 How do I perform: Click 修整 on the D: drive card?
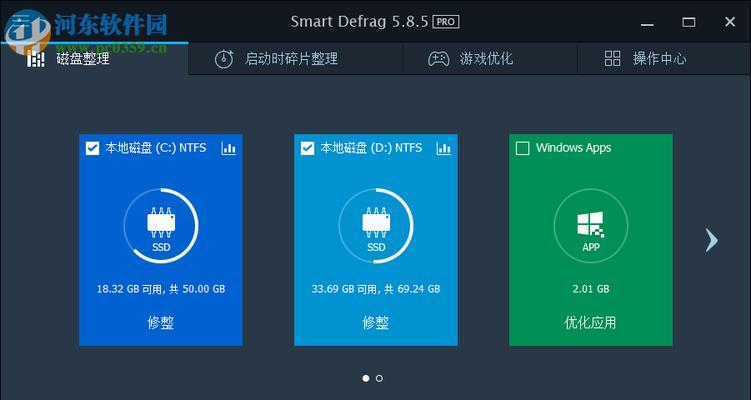click(x=376, y=323)
